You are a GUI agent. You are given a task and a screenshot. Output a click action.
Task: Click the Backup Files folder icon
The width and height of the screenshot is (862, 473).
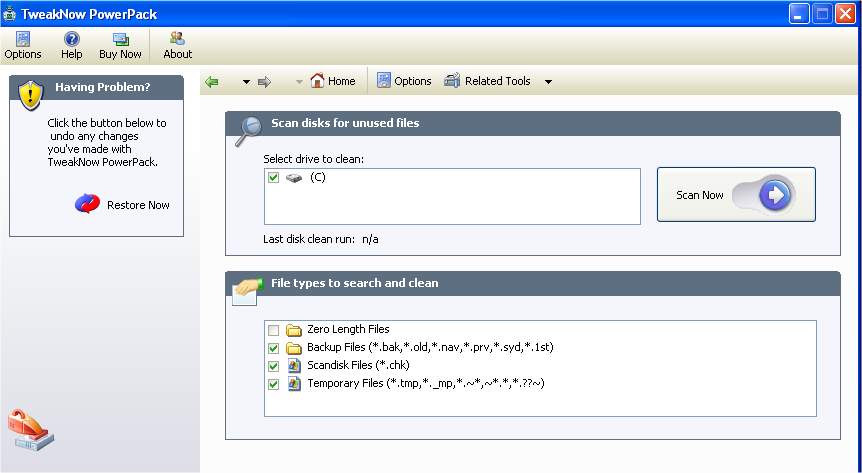294,348
